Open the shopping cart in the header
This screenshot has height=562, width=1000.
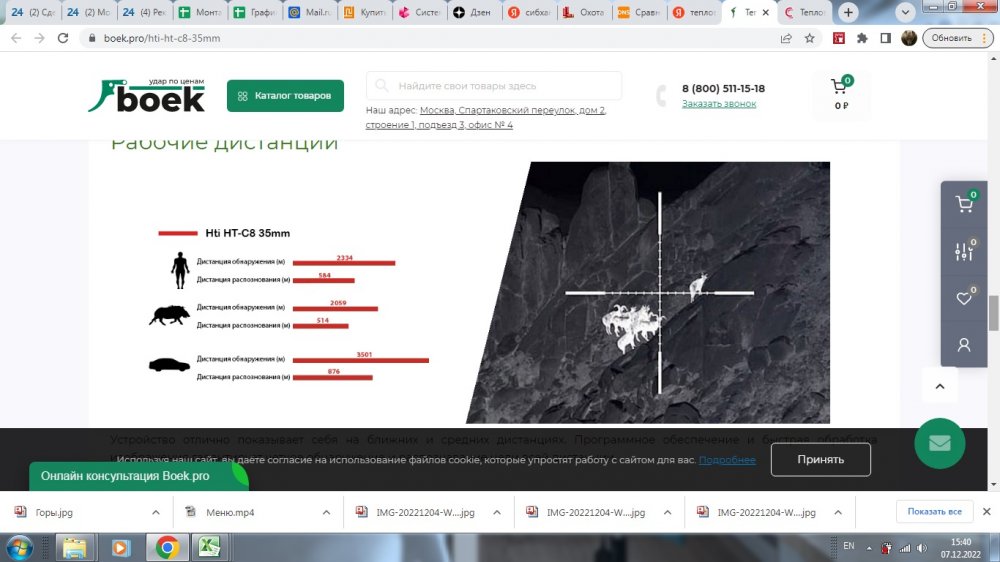click(x=840, y=91)
